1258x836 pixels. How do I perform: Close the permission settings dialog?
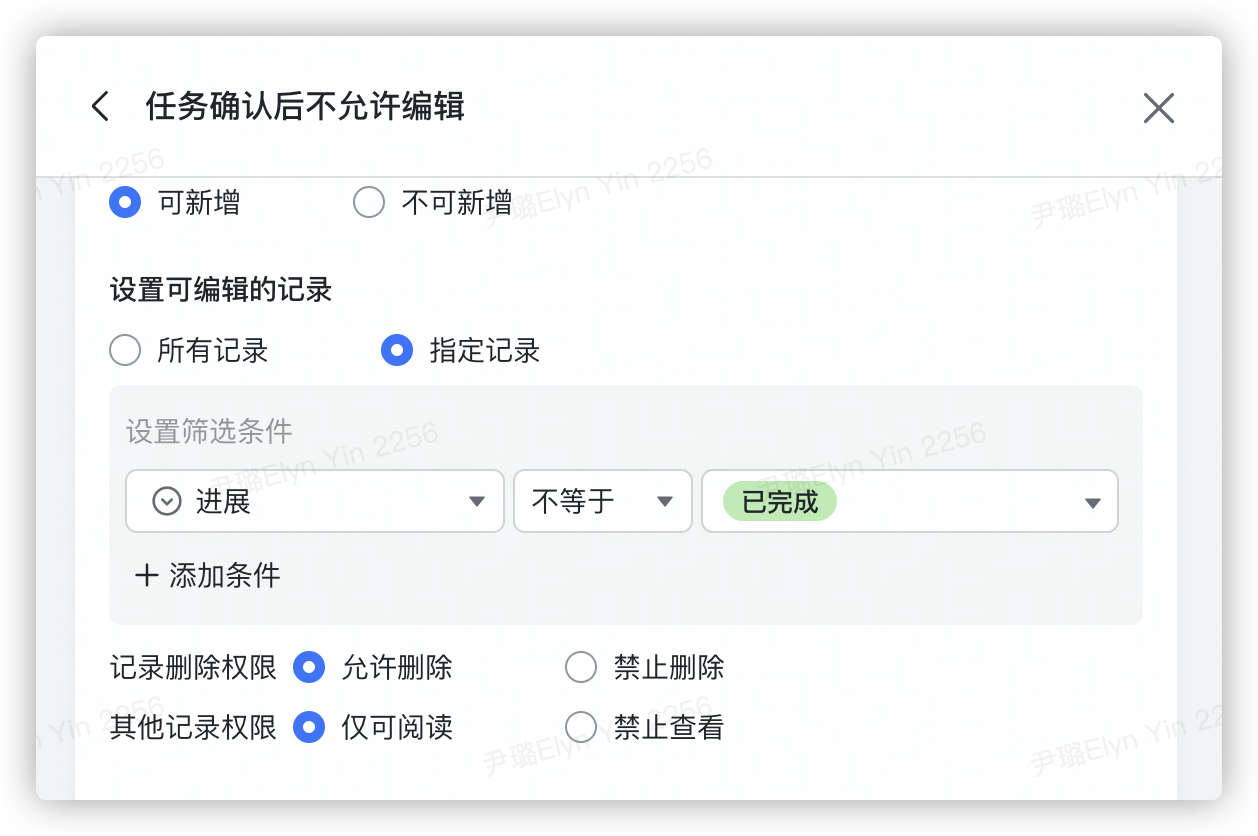tap(1158, 108)
